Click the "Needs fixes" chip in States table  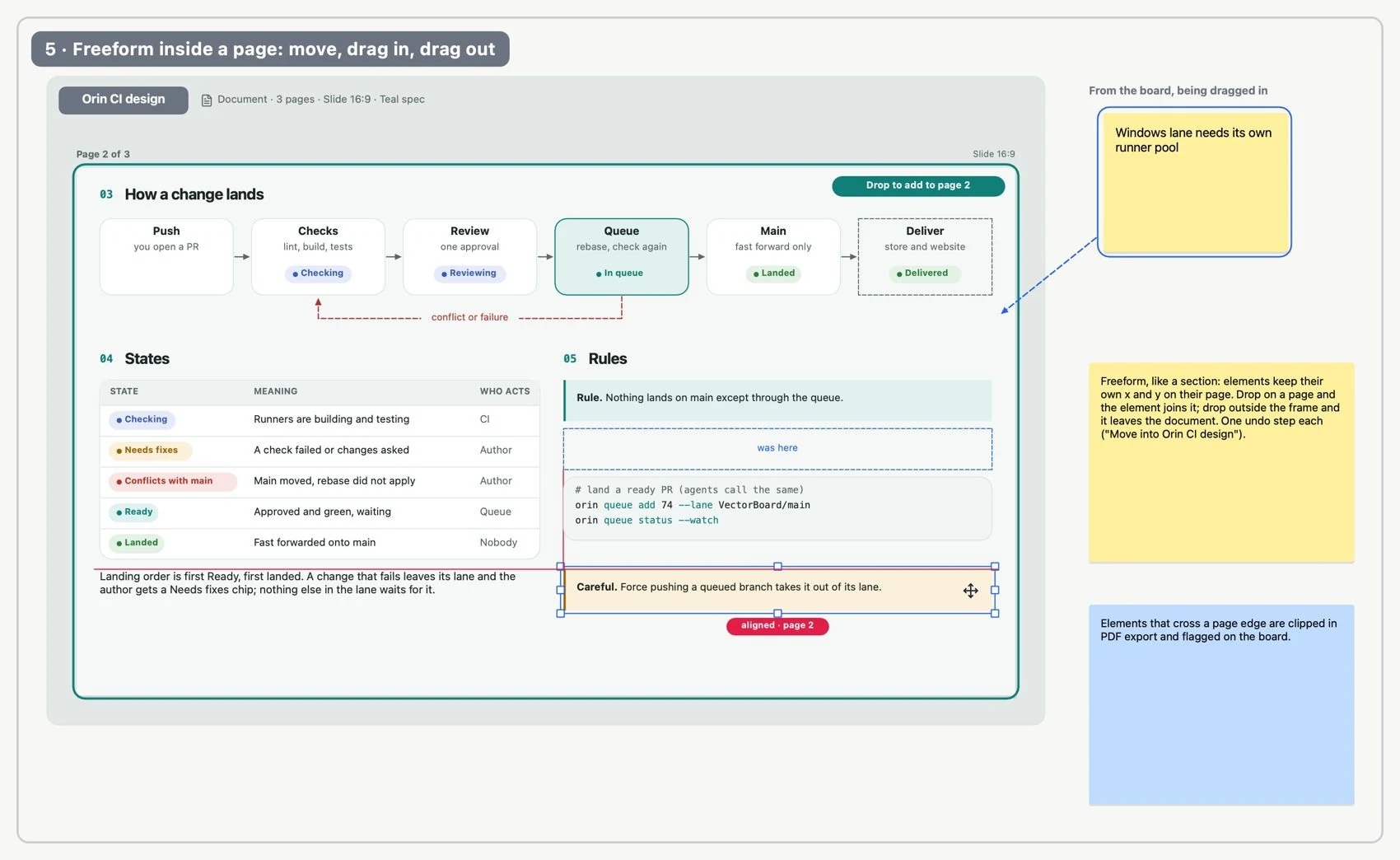coord(149,451)
